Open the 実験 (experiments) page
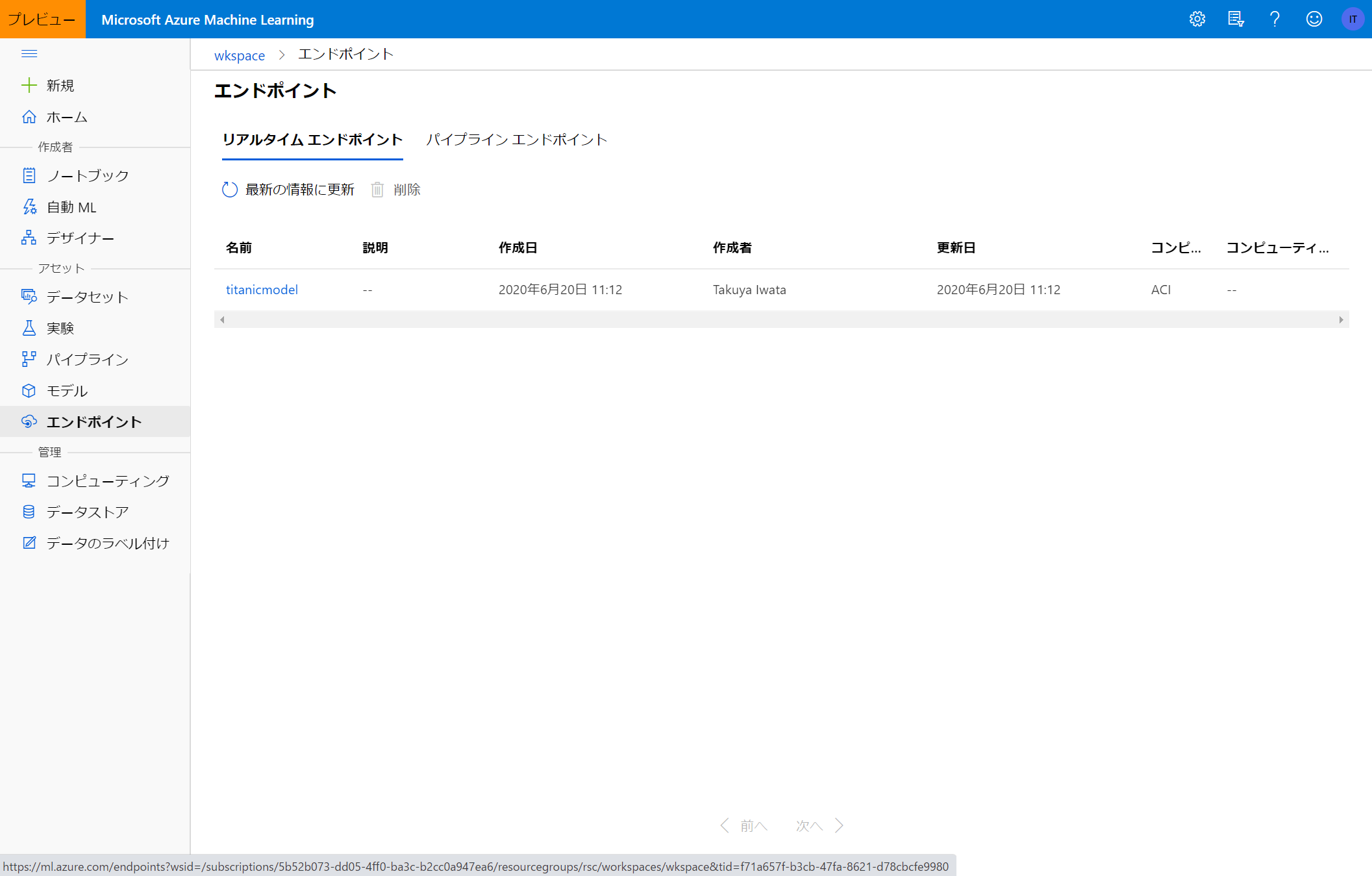The image size is (1372, 876). pyautogui.click(x=60, y=327)
